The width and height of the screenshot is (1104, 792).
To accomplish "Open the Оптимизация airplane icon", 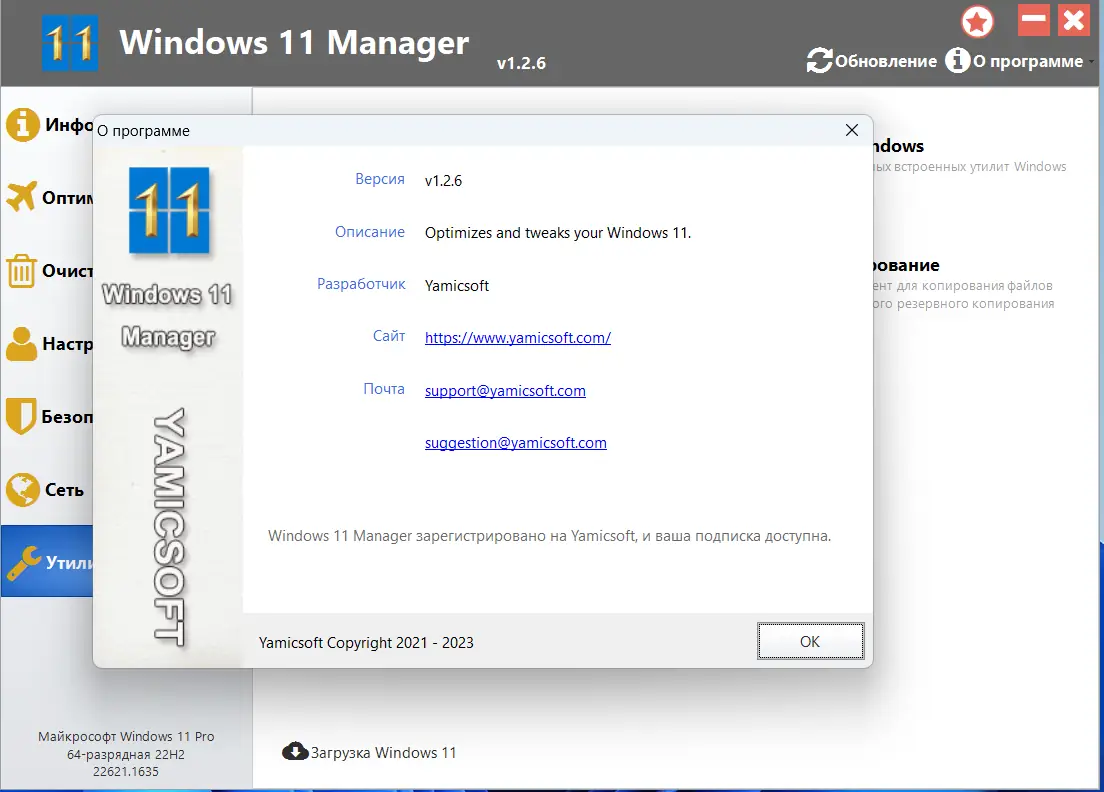I will 20,197.
